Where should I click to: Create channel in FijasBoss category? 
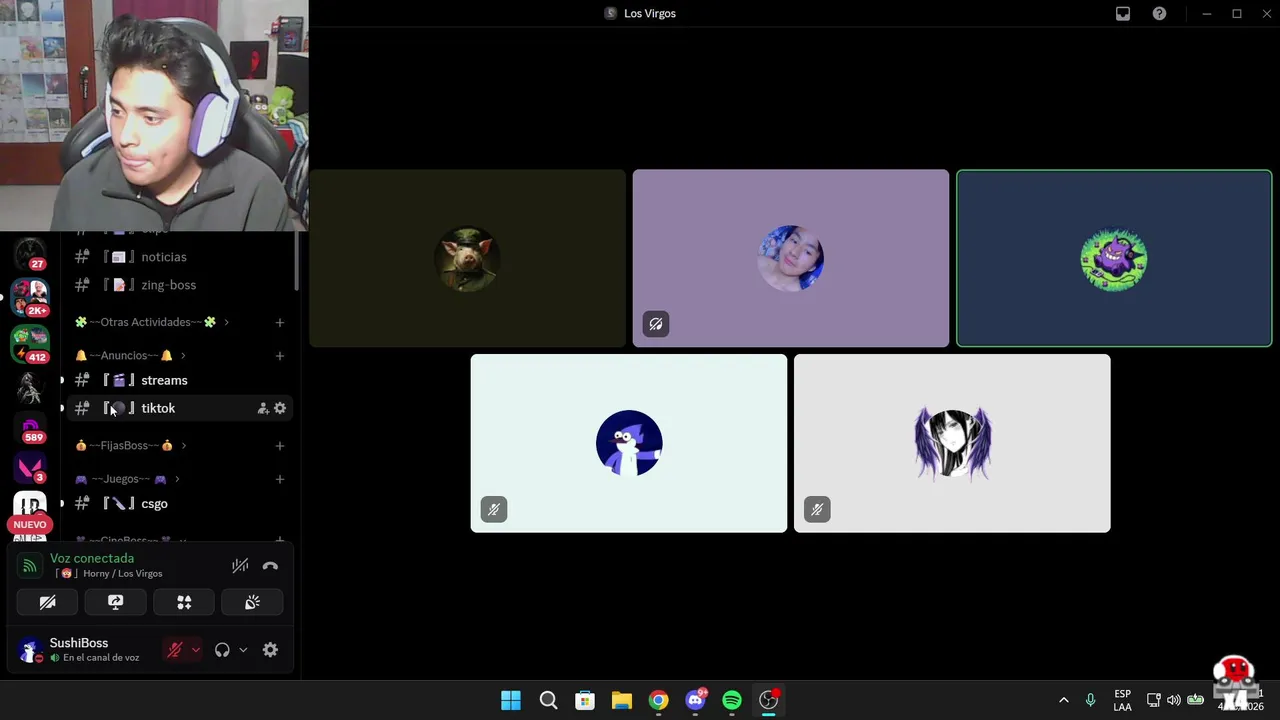(280, 445)
